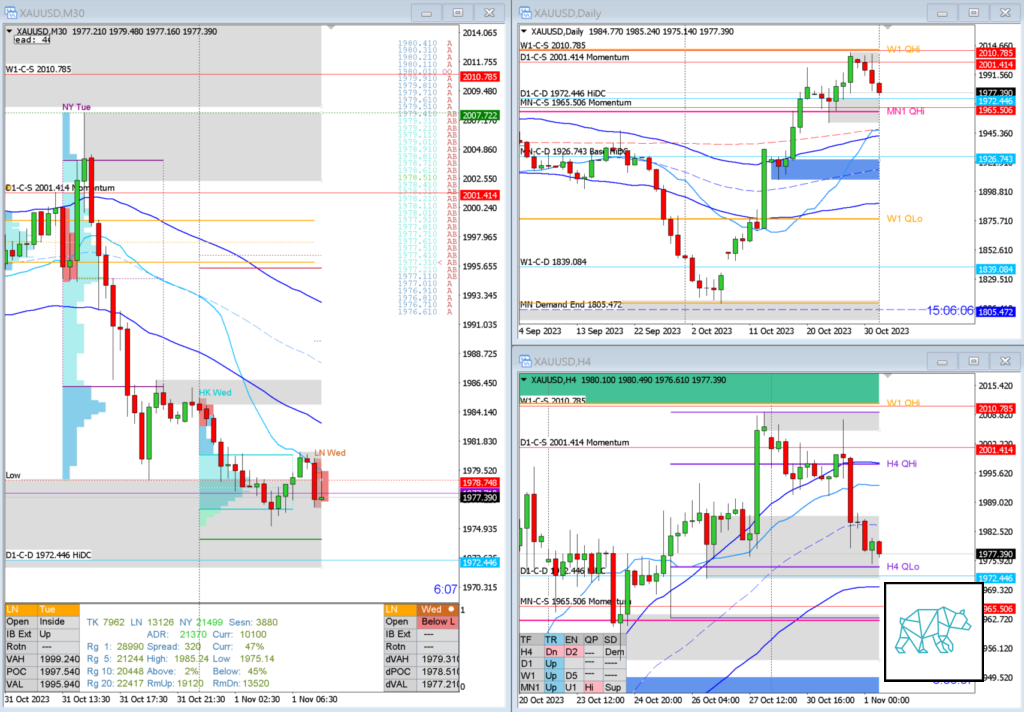Click the 'Below L' cell in LN Wed table

click(438, 622)
